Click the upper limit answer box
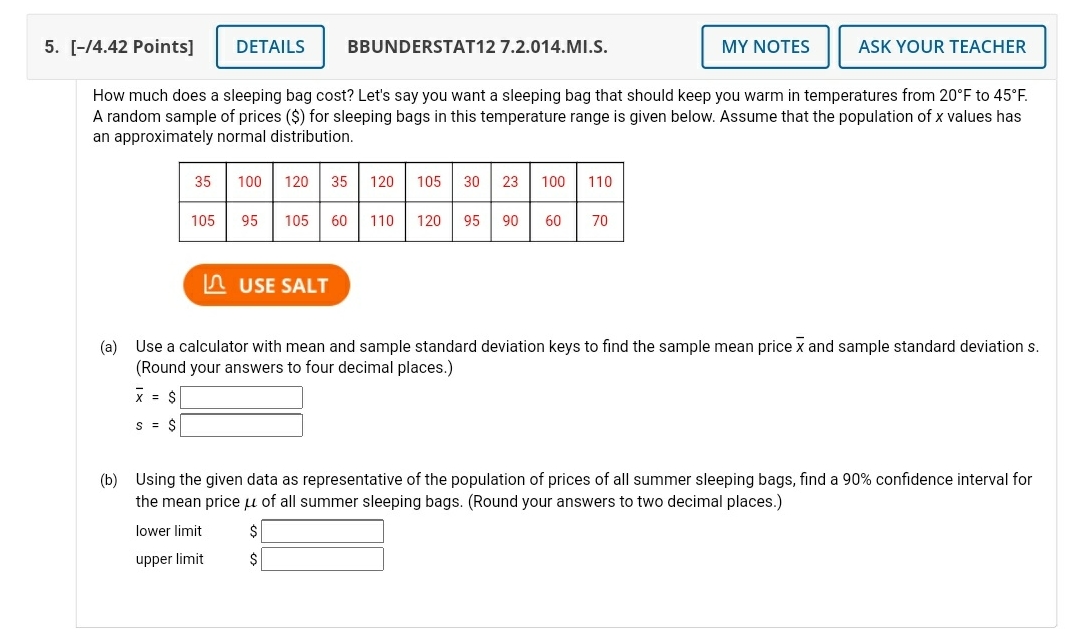The image size is (1070, 643). (322, 559)
